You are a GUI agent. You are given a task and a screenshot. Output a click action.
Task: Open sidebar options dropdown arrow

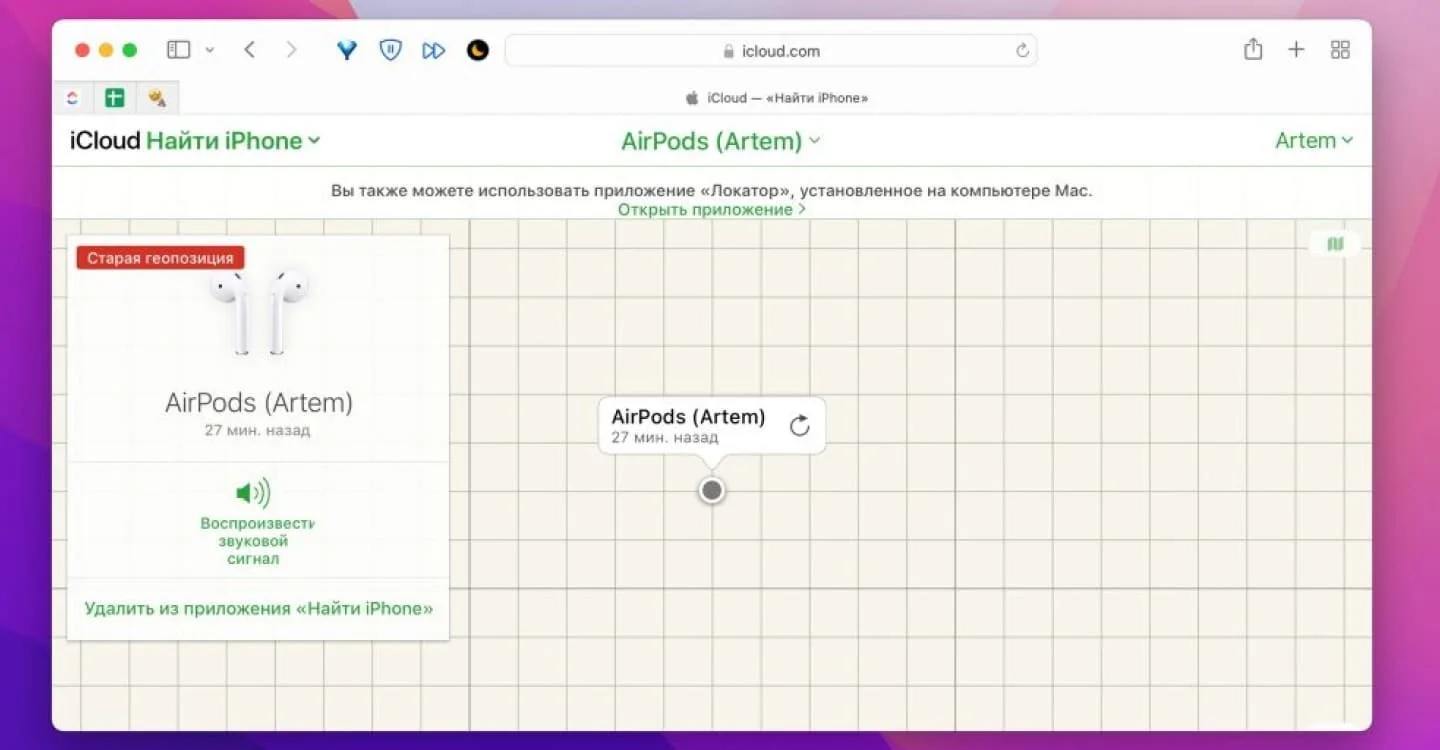[x=210, y=50]
